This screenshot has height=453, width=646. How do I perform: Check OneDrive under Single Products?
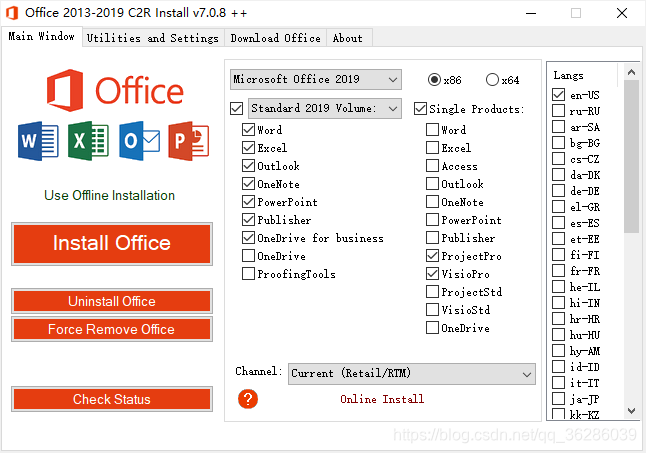[x=432, y=328]
